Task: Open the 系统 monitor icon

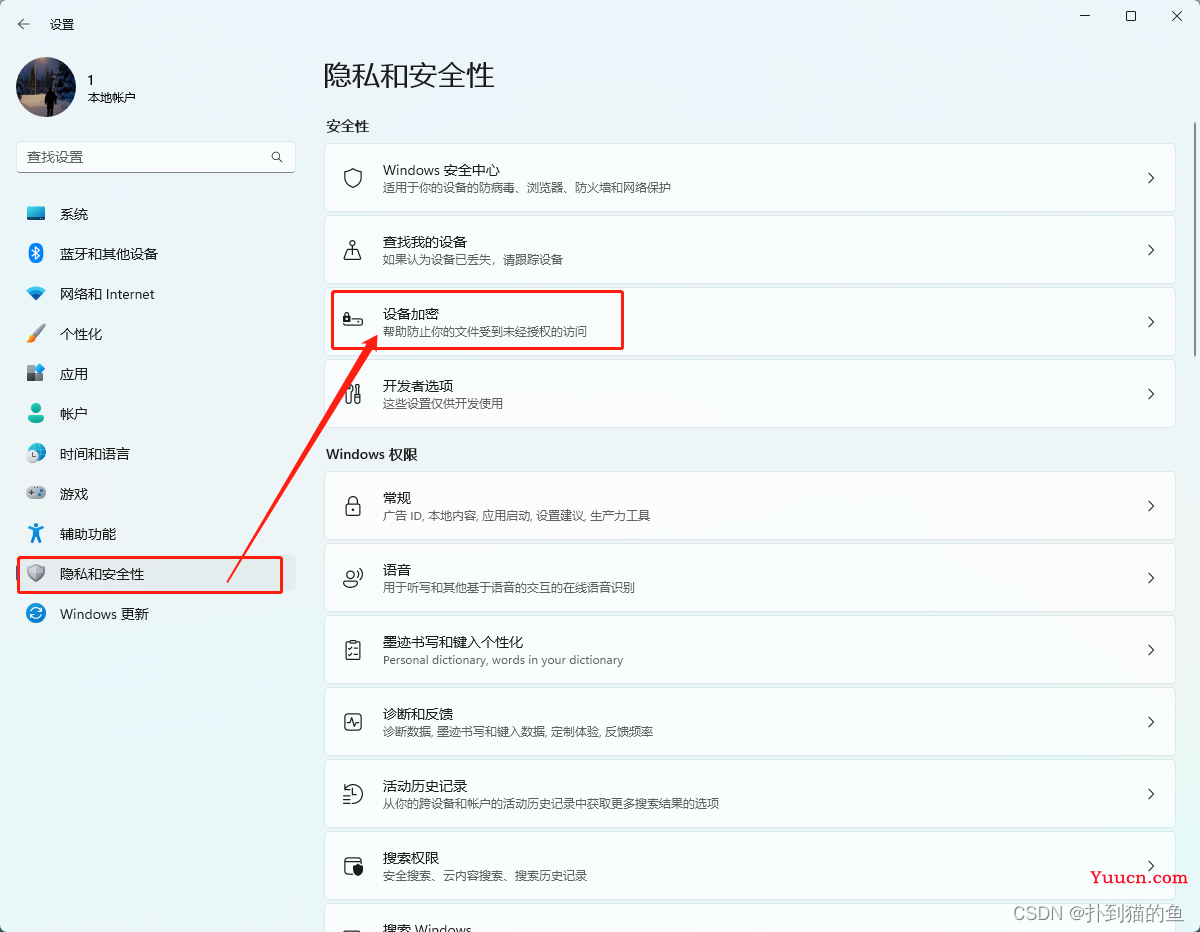Action: click(x=36, y=214)
